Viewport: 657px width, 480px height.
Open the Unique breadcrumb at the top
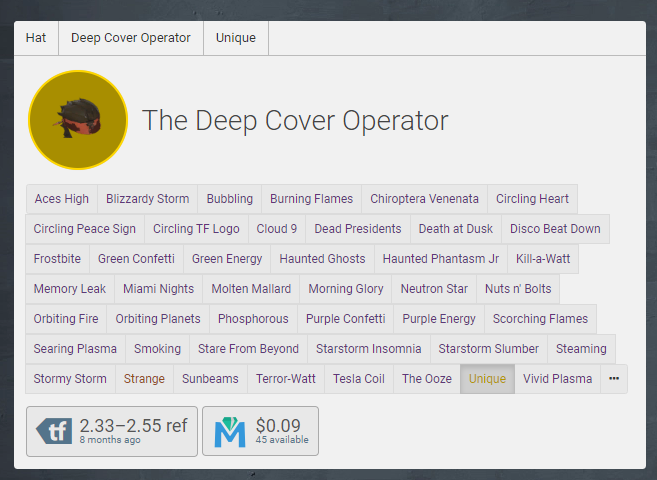pyautogui.click(x=236, y=38)
